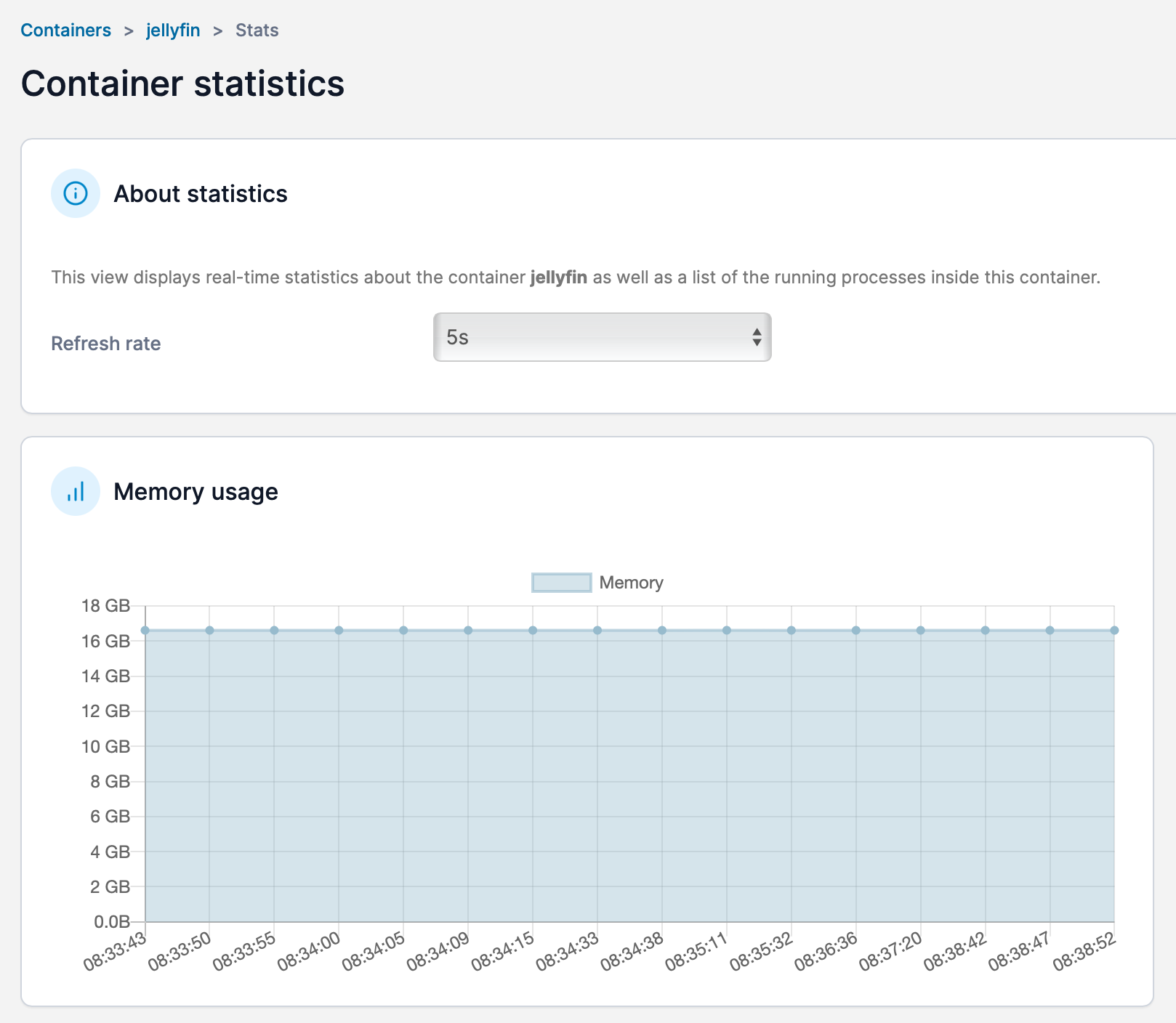Viewport: 1176px width, 1023px height.
Task: Select the data point at 08:34:00
Action: (x=339, y=631)
